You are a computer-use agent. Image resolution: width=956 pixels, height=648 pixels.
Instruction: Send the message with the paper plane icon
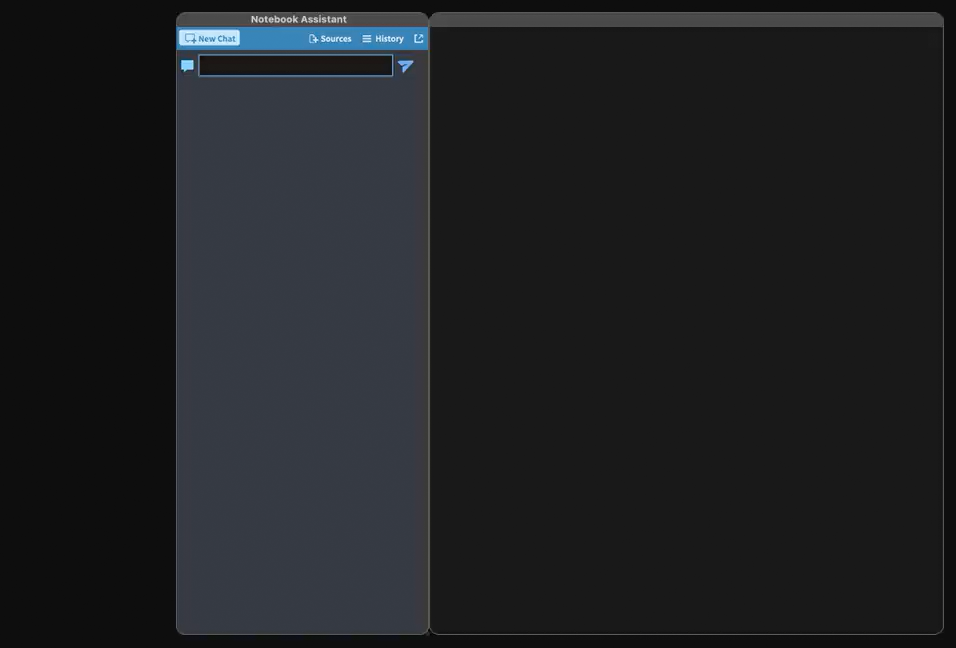pyautogui.click(x=405, y=66)
